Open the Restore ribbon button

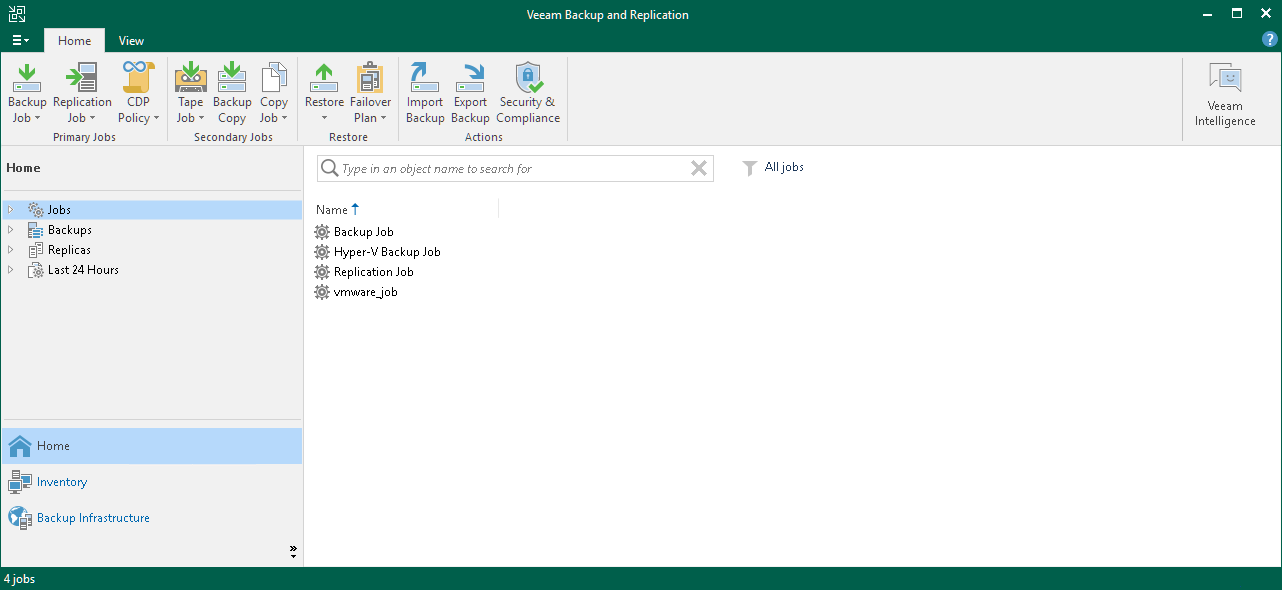(x=324, y=93)
